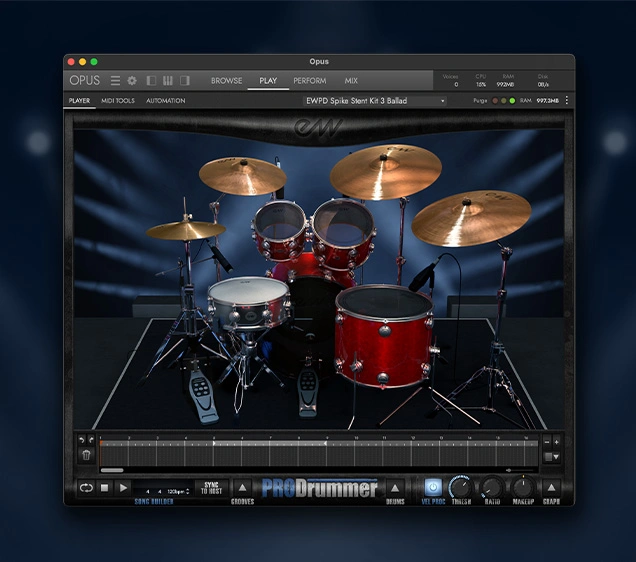Click the timeline horizontal scrollbar thumb
This screenshot has width=636, height=562.
click(112, 470)
